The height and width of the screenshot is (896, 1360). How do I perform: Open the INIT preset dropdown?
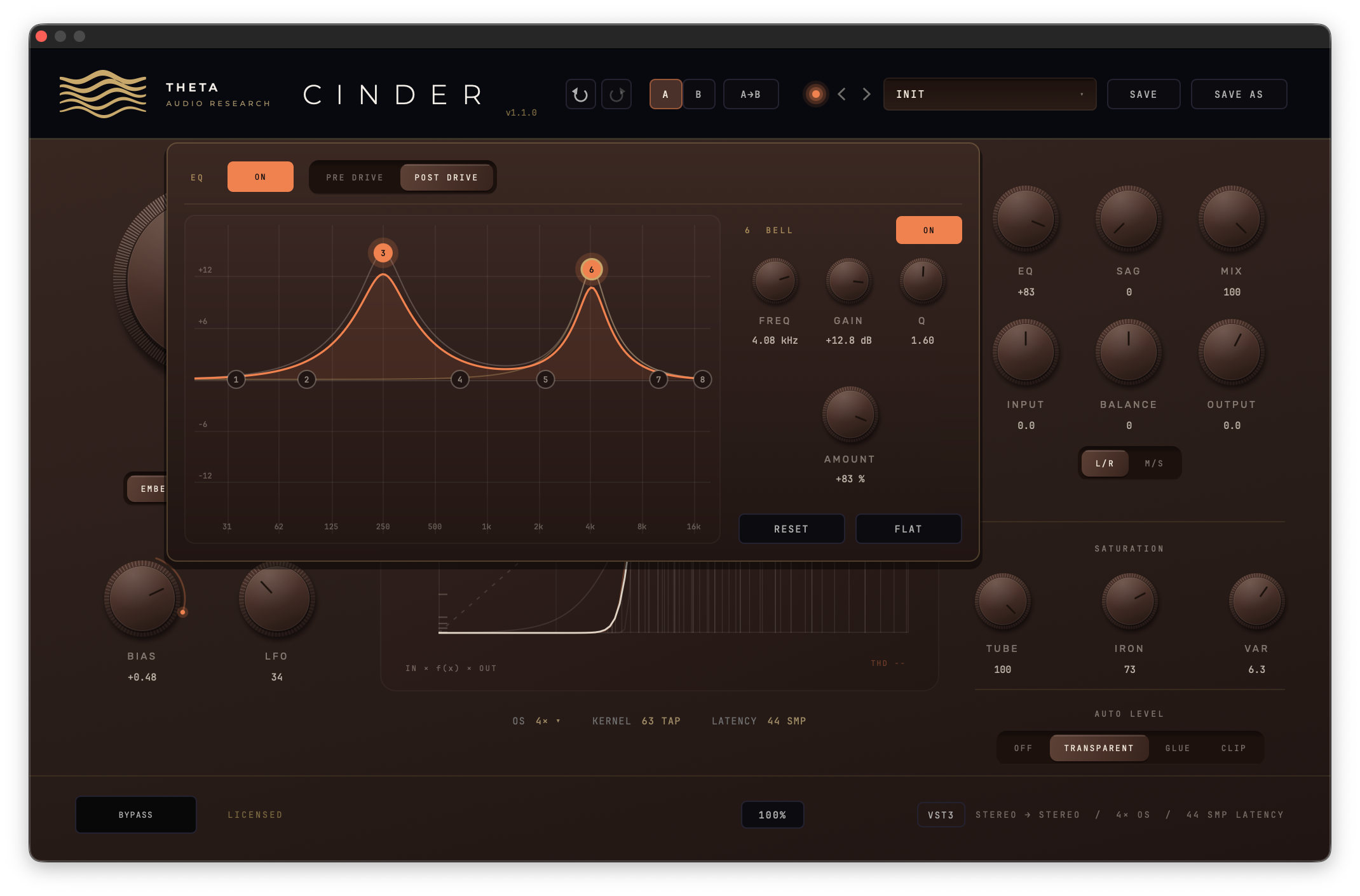(x=989, y=95)
